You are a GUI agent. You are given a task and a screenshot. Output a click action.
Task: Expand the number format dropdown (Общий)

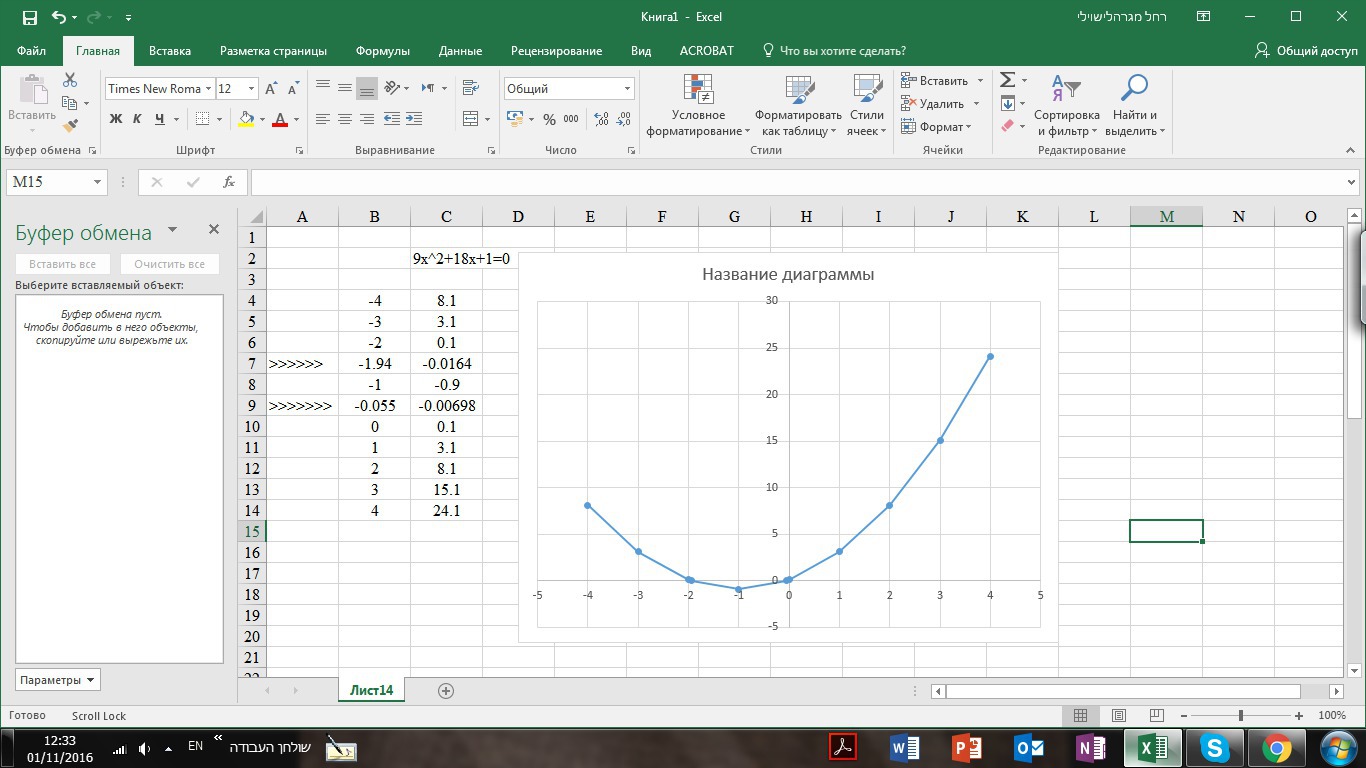627,89
